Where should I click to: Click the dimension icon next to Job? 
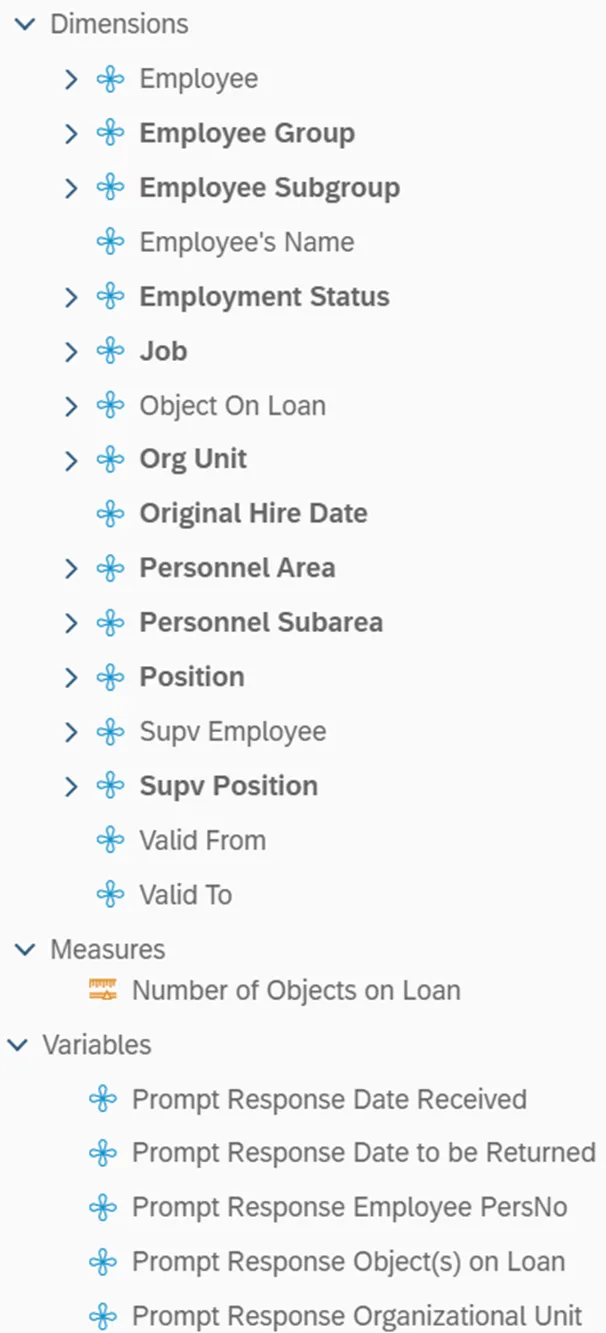[x=110, y=351]
